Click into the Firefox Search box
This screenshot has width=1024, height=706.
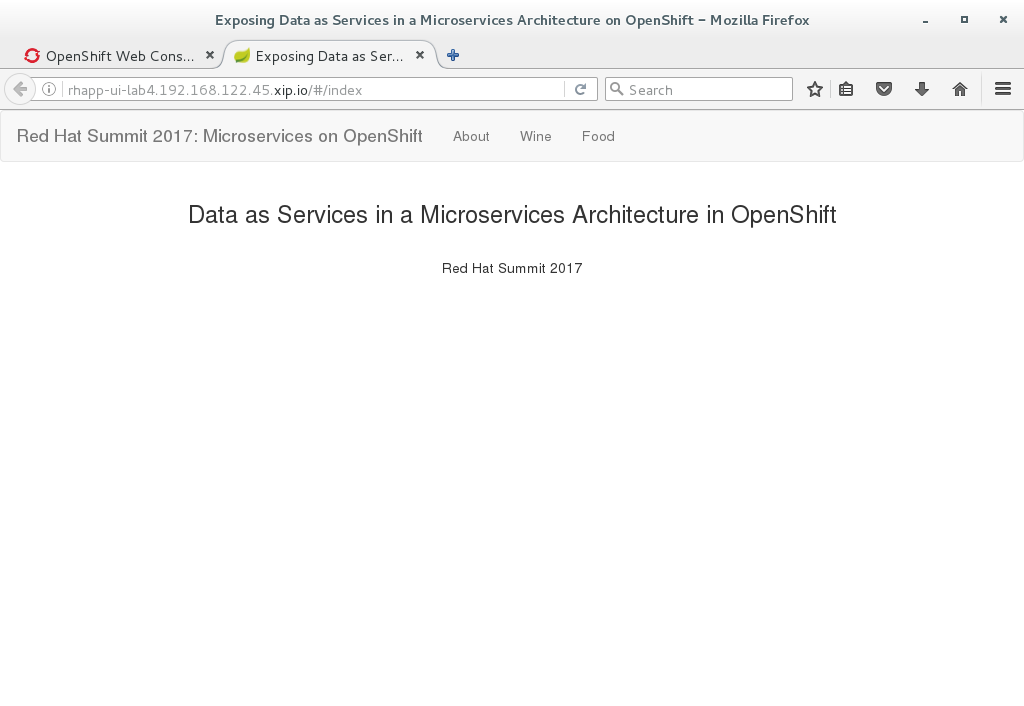699,89
